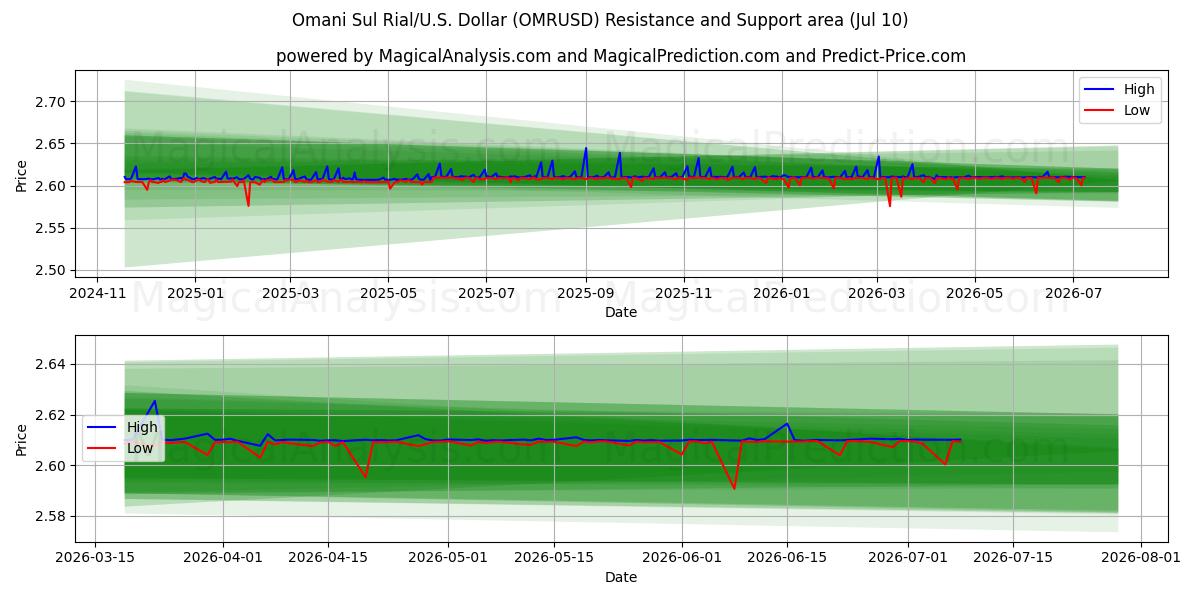The height and width of the screenshot is (600, 1200).
Task: Click the bottom chart y-axis label 2.64
Action: click(x=51, y=365)
